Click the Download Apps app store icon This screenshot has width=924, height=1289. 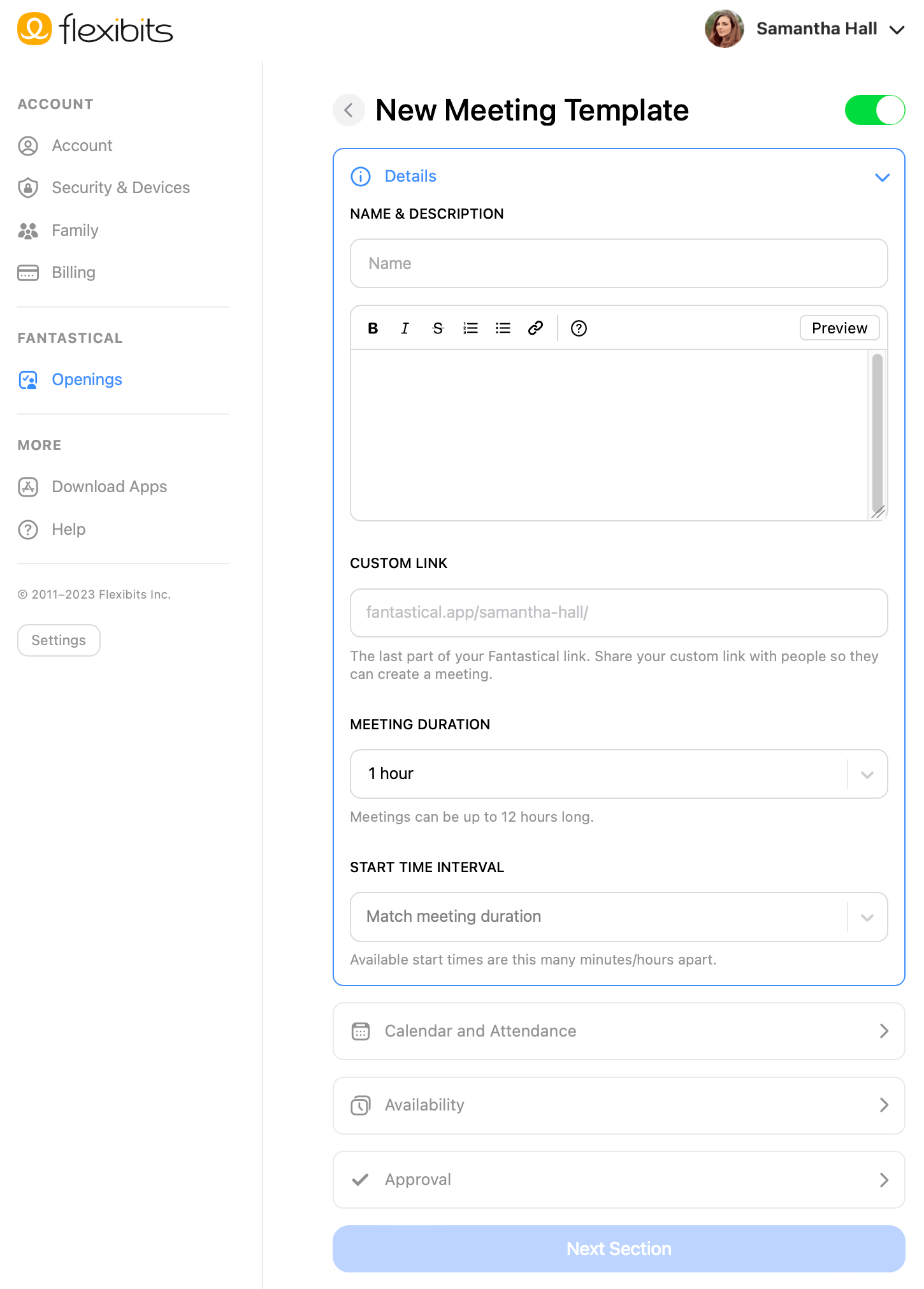28,487
